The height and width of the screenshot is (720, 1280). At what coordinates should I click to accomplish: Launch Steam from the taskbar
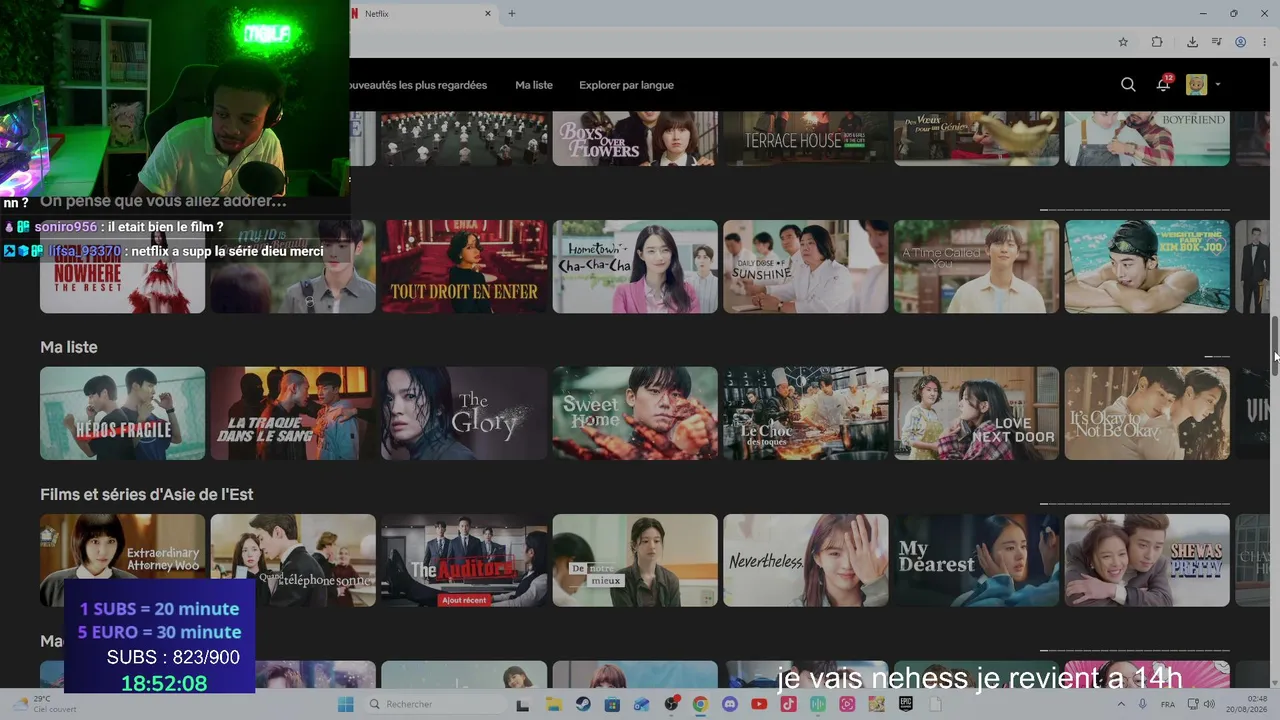pos(583,704)
